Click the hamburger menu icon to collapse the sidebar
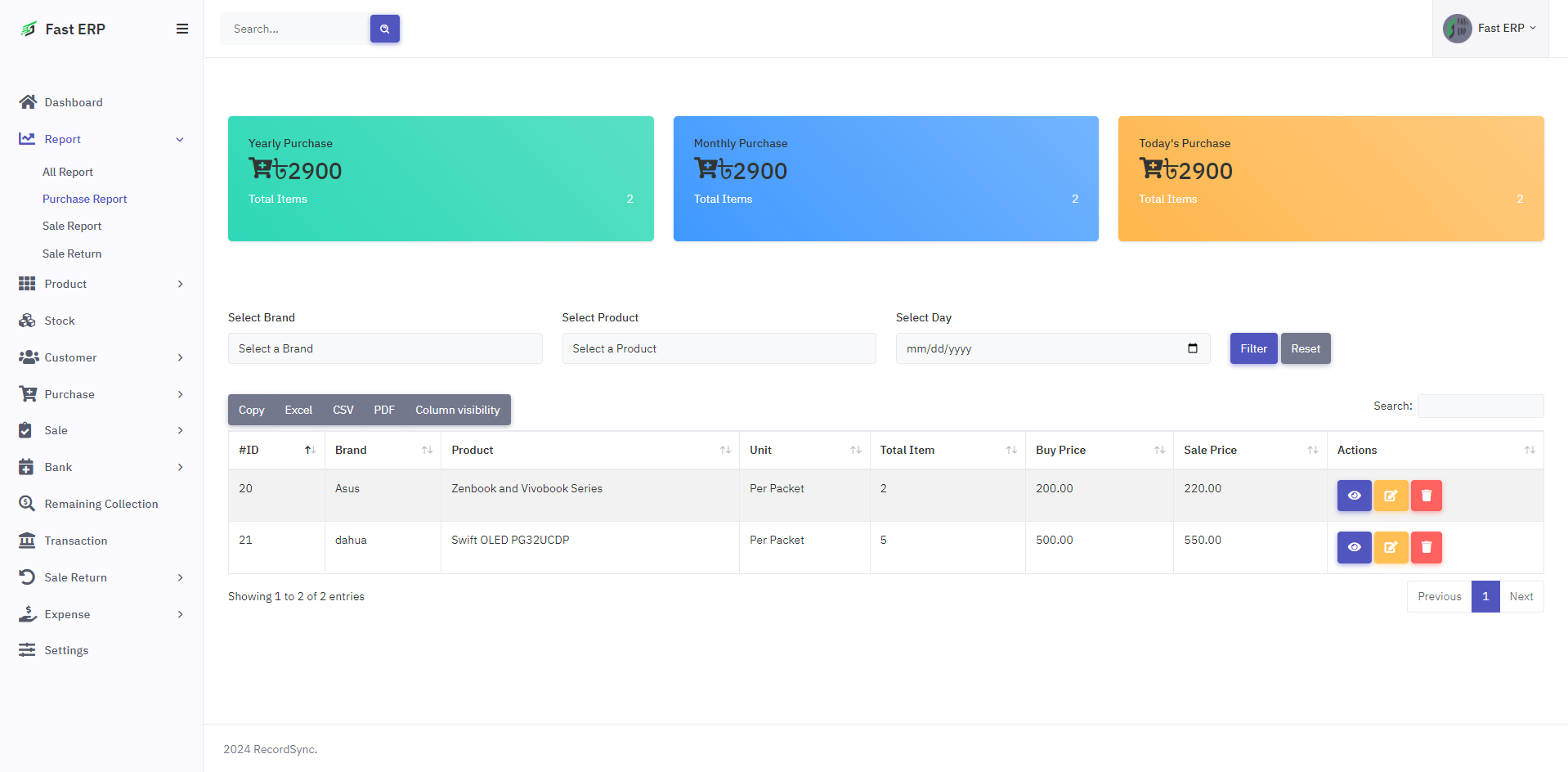Image resolution: width=1568 pixels, height=772 pixels. pos(181,29)
